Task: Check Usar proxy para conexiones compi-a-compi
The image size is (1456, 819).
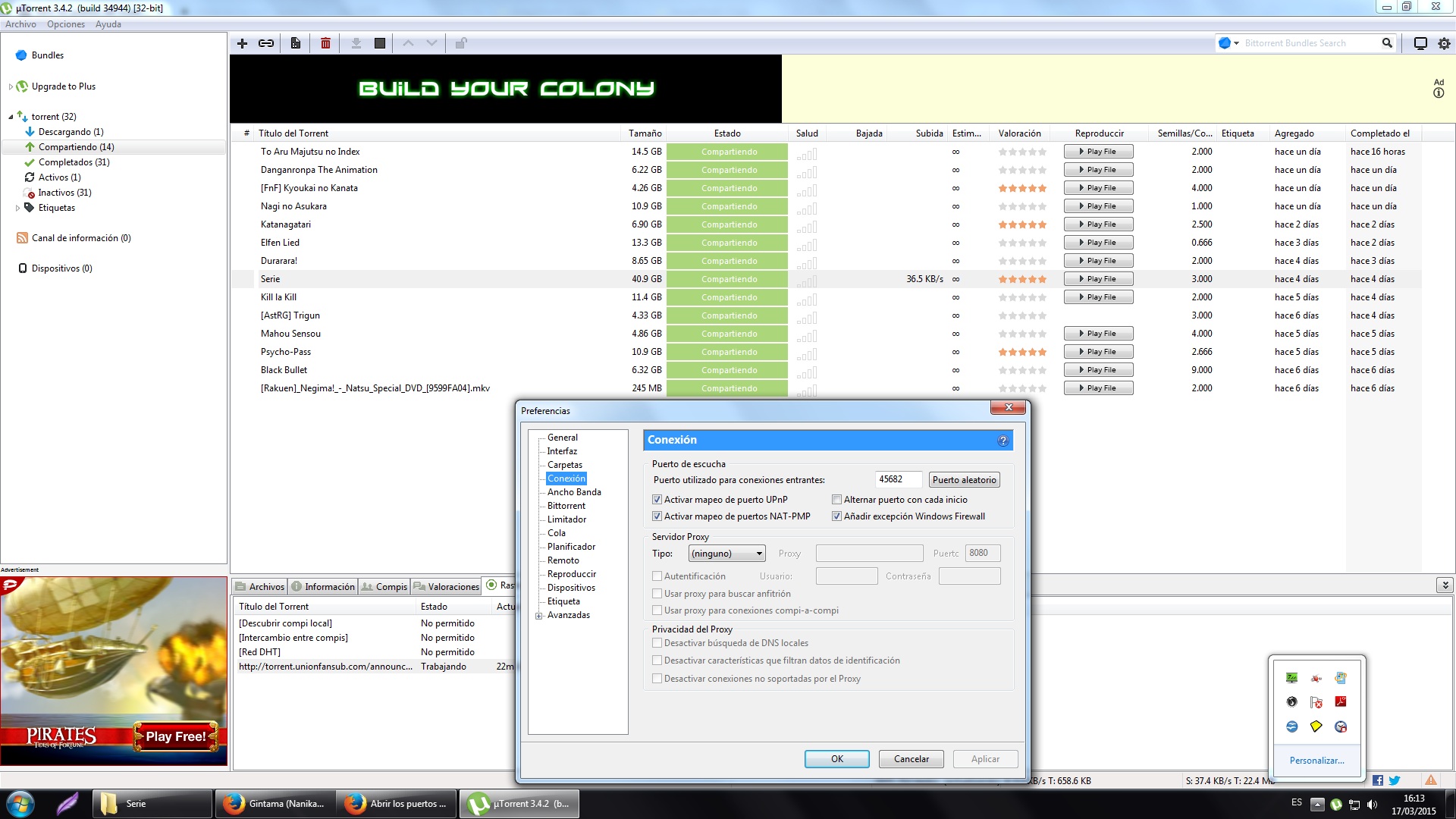Action: pyautogui.click(x=657, y=610)
